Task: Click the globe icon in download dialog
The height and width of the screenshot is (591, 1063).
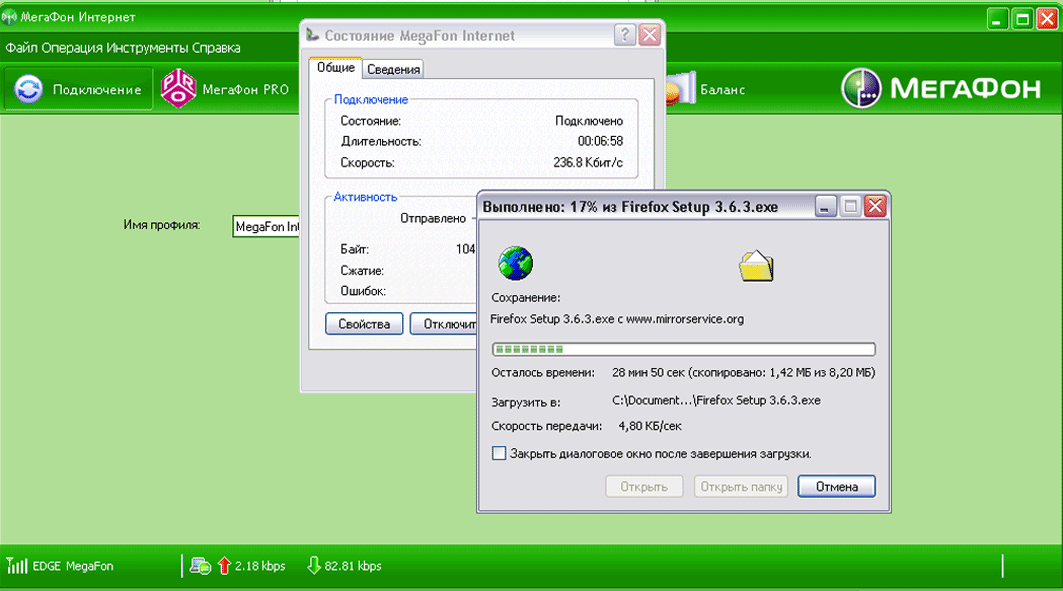Action: pyautogui.click(x=515, y=264)
